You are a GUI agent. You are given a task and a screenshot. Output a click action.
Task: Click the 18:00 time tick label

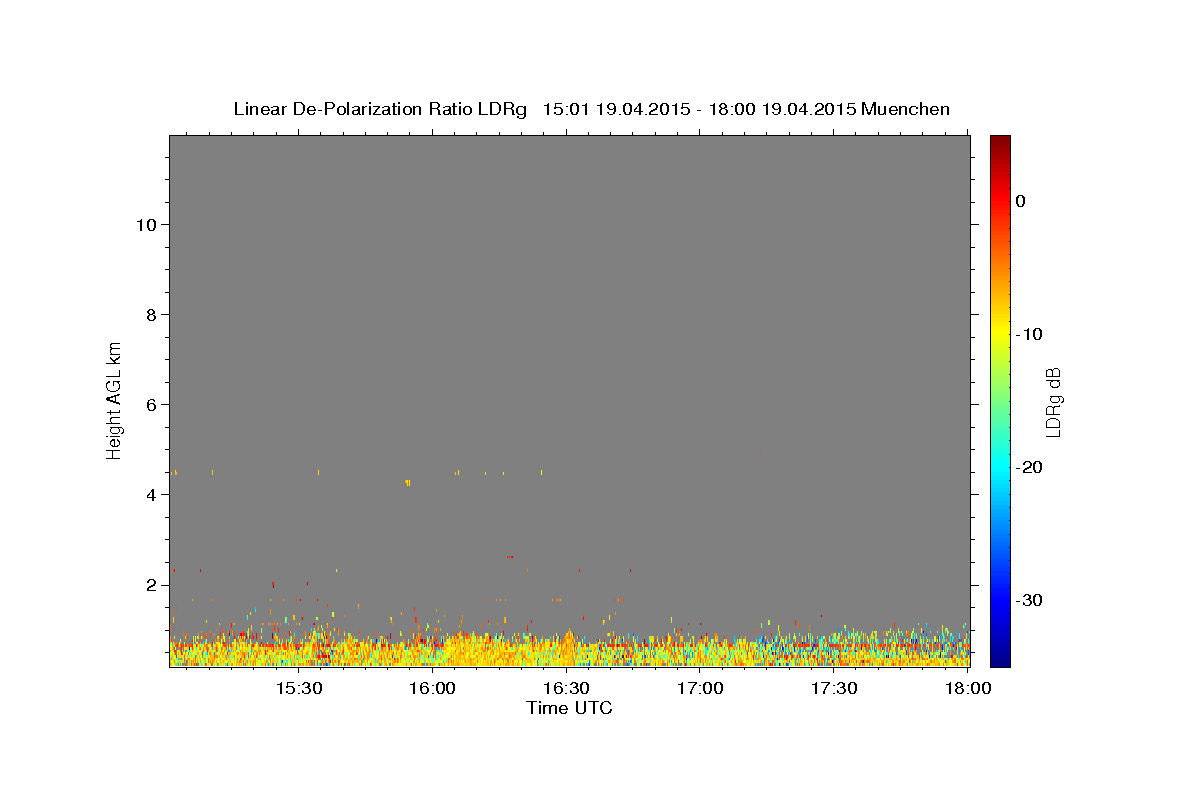click(967, 688)
